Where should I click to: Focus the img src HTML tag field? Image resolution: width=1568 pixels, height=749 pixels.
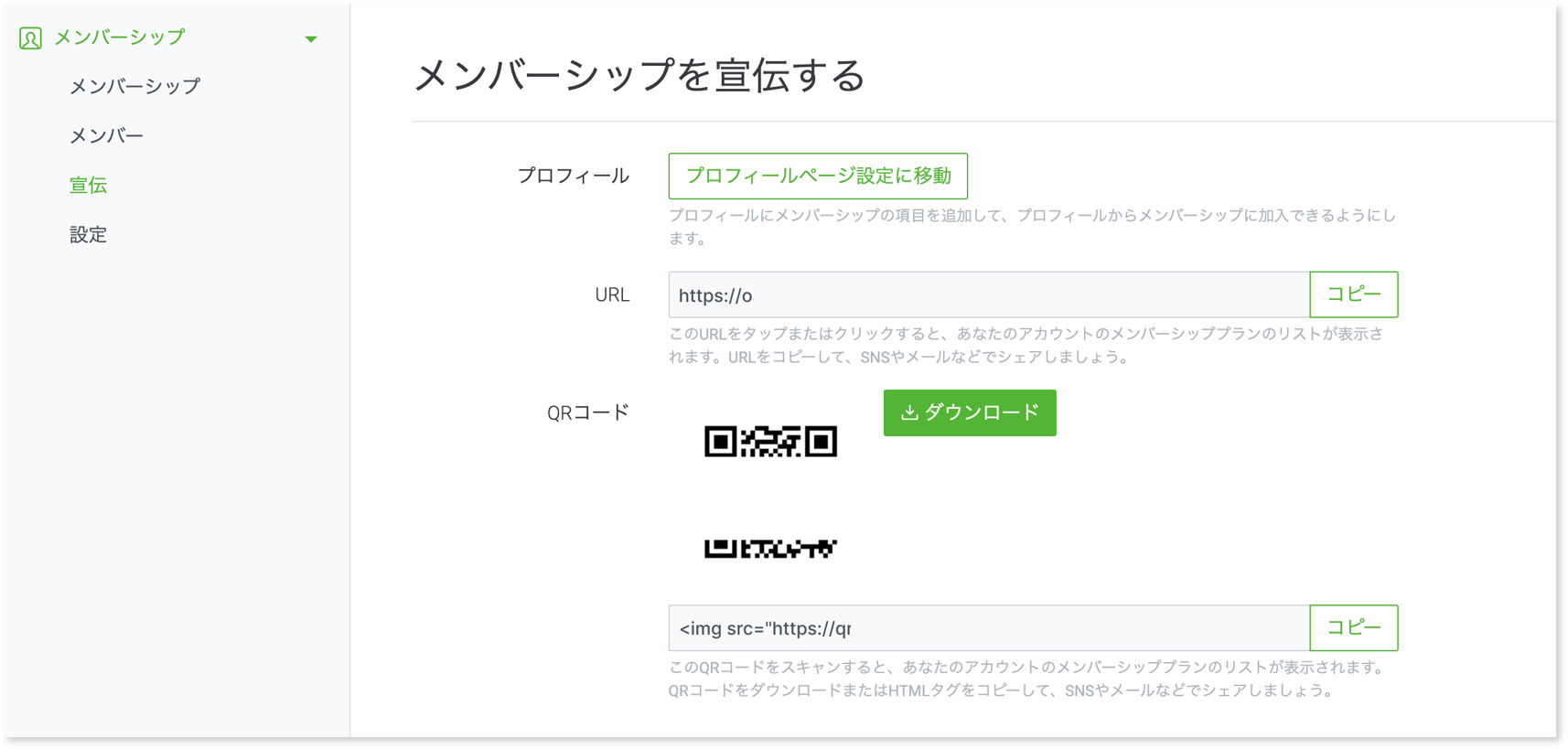tap(988, 628)
